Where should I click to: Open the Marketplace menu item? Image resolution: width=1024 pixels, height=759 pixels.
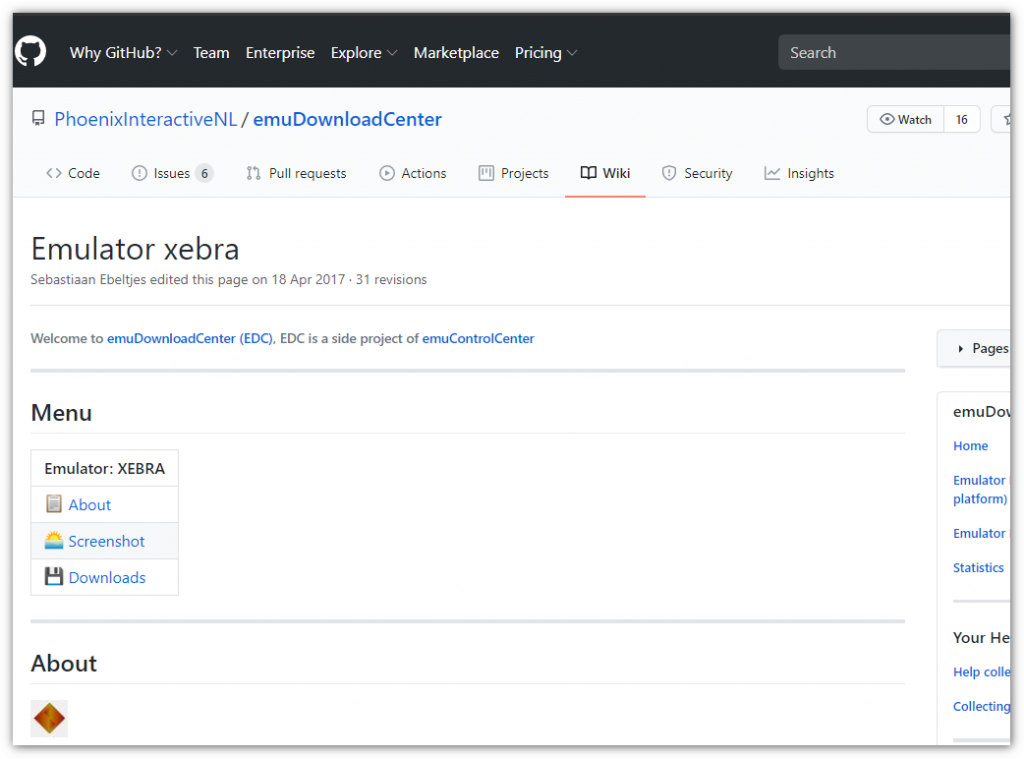[456, 53]
